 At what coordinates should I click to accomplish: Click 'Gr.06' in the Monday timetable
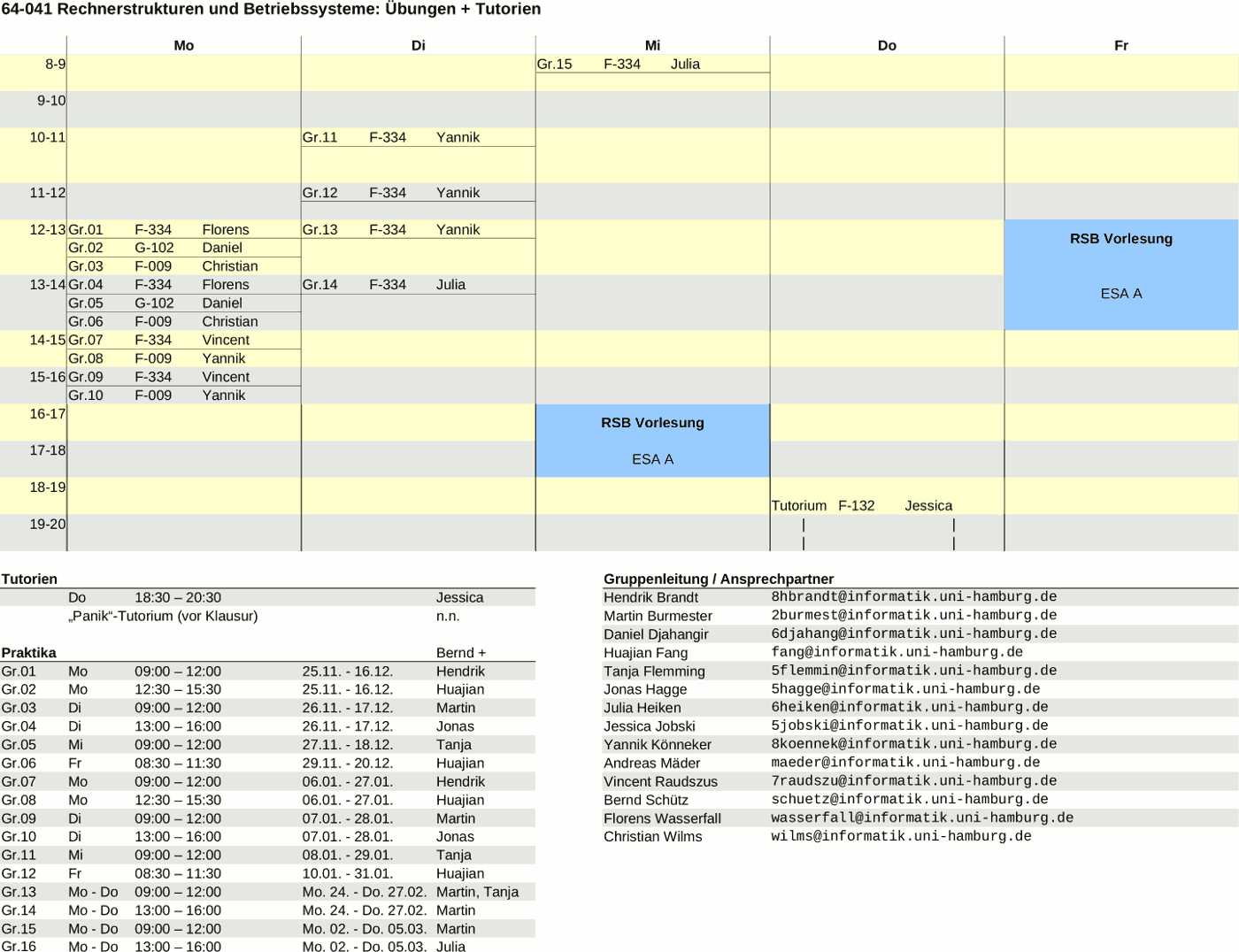tap(86, 321)
